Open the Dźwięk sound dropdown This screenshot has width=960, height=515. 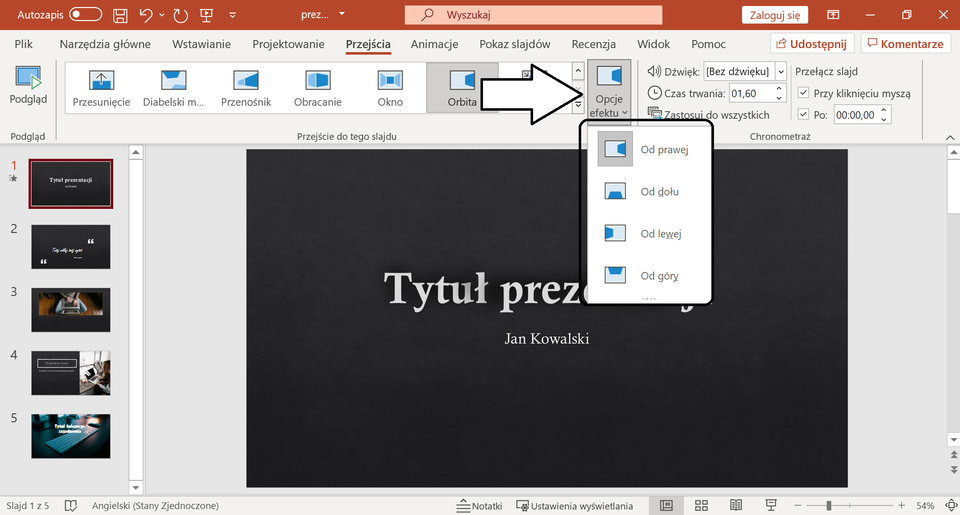point(781,72)
